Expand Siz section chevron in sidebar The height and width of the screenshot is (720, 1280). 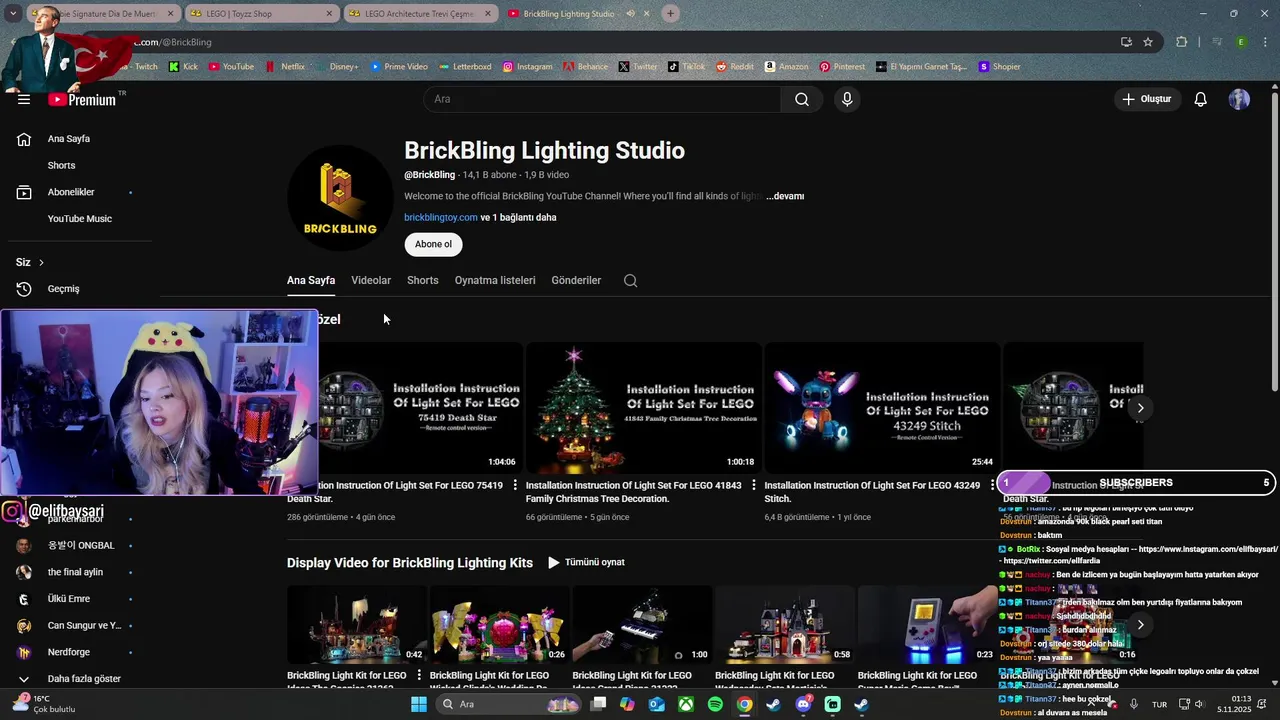(41, 262)
